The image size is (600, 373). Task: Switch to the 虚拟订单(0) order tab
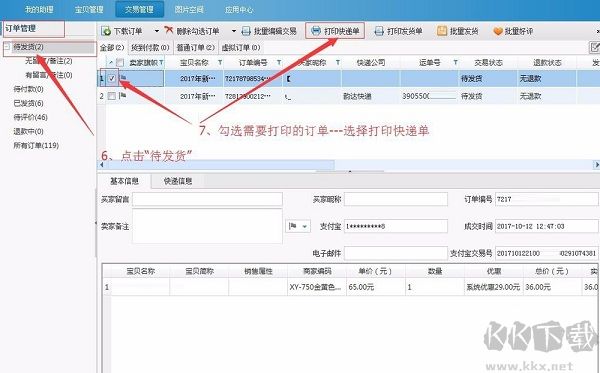click(241, 47)
